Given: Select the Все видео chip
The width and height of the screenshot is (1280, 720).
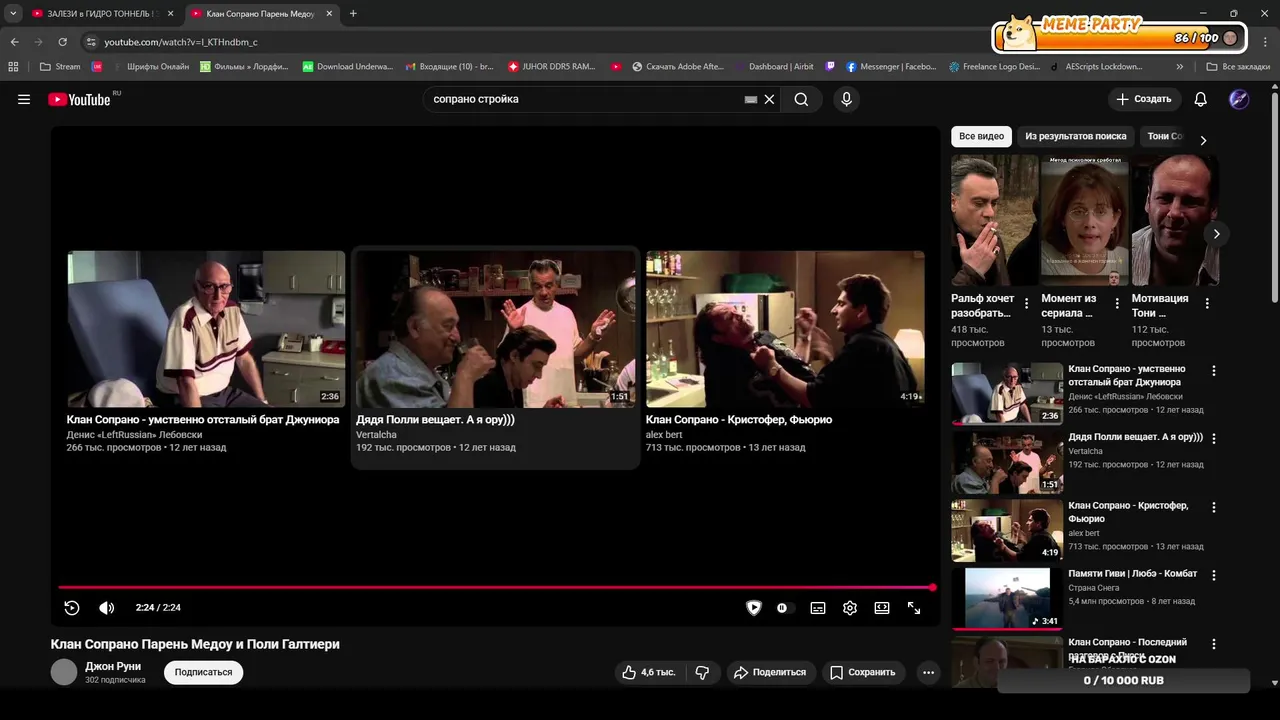Looking at the screenshot, I should click(x=981, y=136).
